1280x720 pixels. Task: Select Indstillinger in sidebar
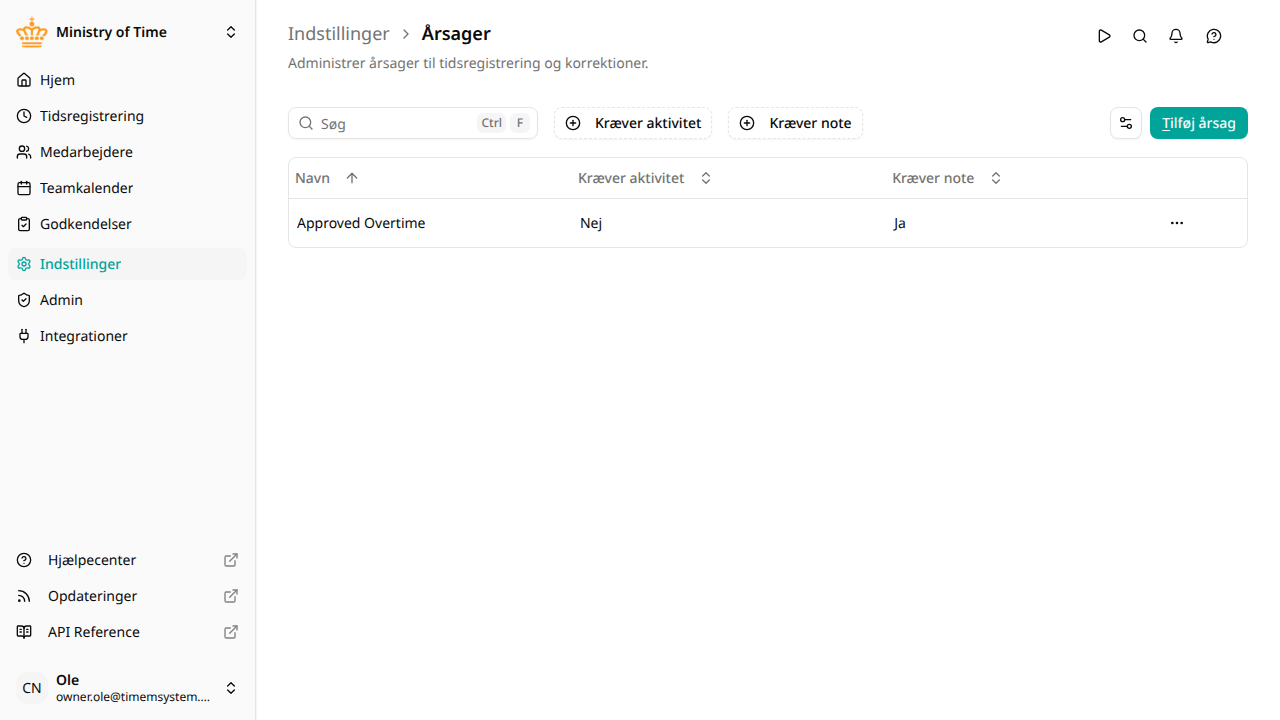coord(127,264)
